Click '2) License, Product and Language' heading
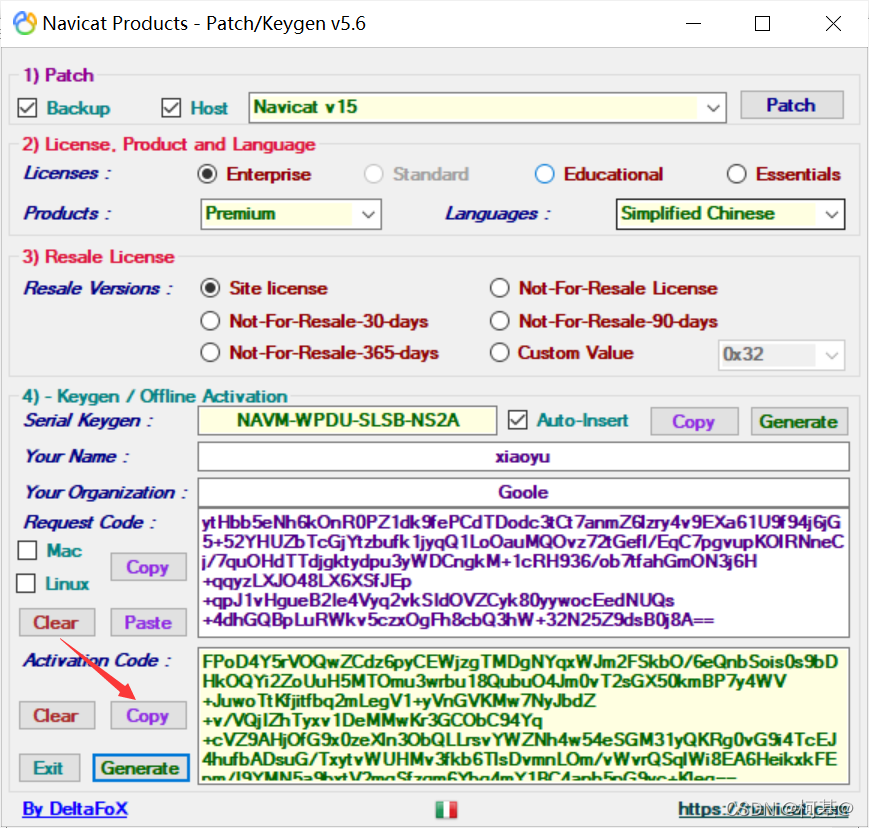Screen dimensions: 869x828 pyautogui.click(x=168, y=144)
